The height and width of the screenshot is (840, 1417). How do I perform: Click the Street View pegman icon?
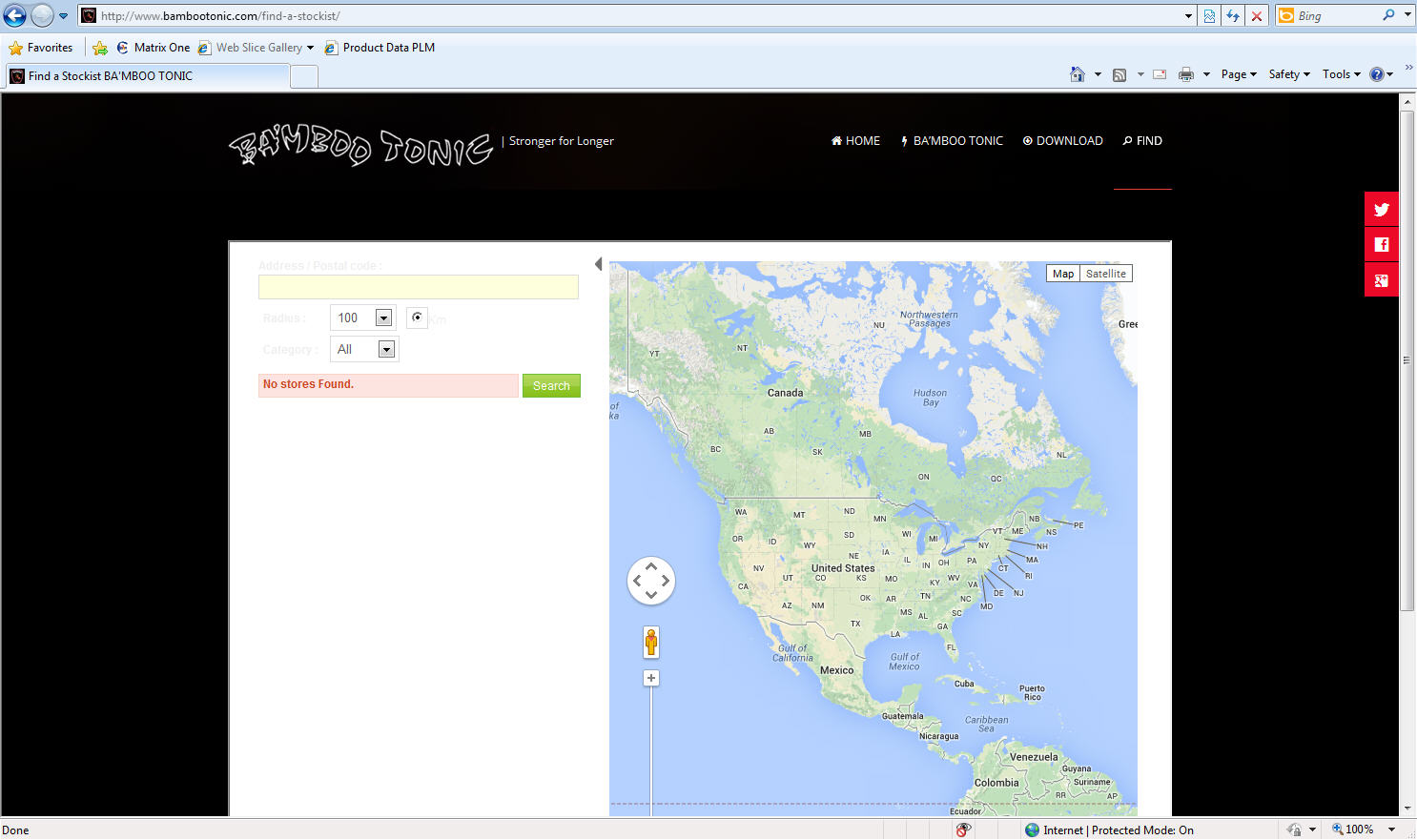click(x=651, y=643)
